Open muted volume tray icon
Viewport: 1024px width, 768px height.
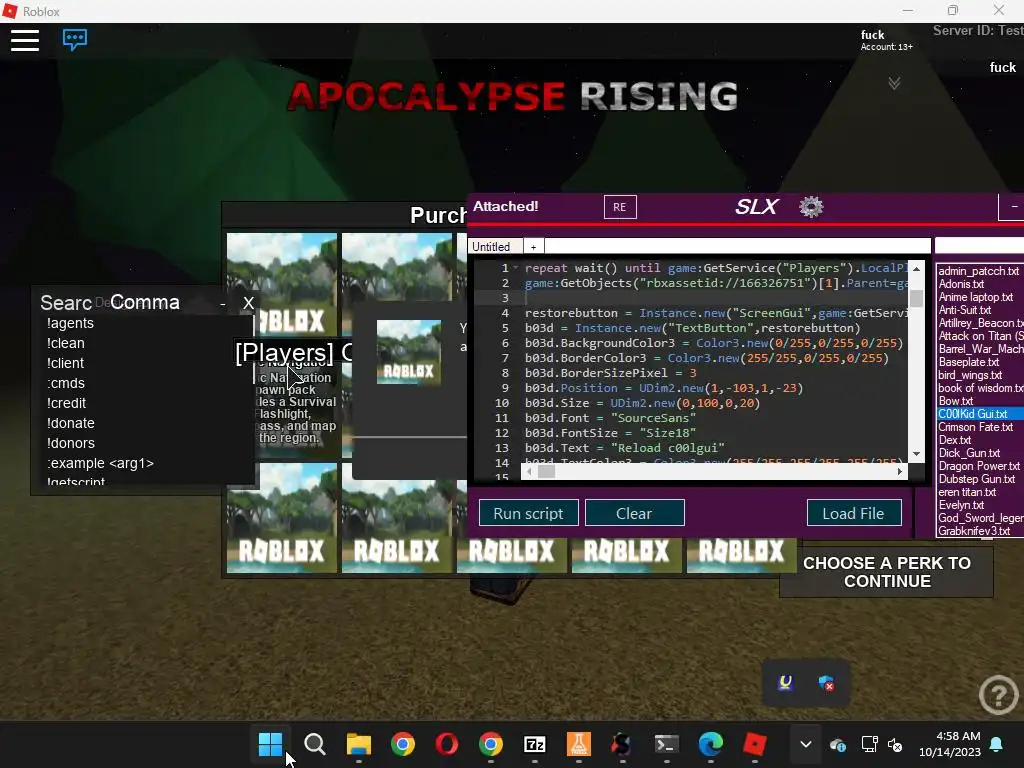pyautogui.click(x=895, y=745)
